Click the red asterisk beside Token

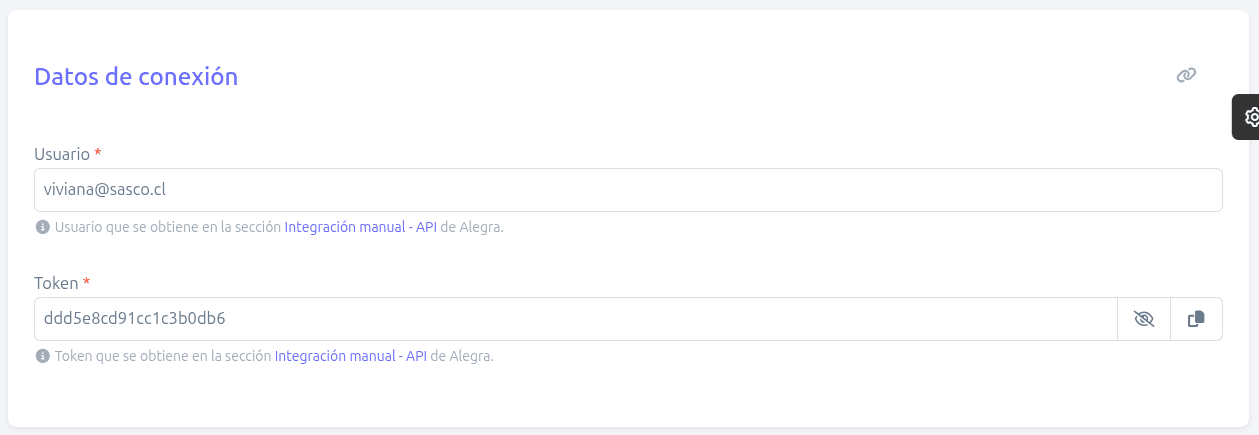(x=87, y=282)
